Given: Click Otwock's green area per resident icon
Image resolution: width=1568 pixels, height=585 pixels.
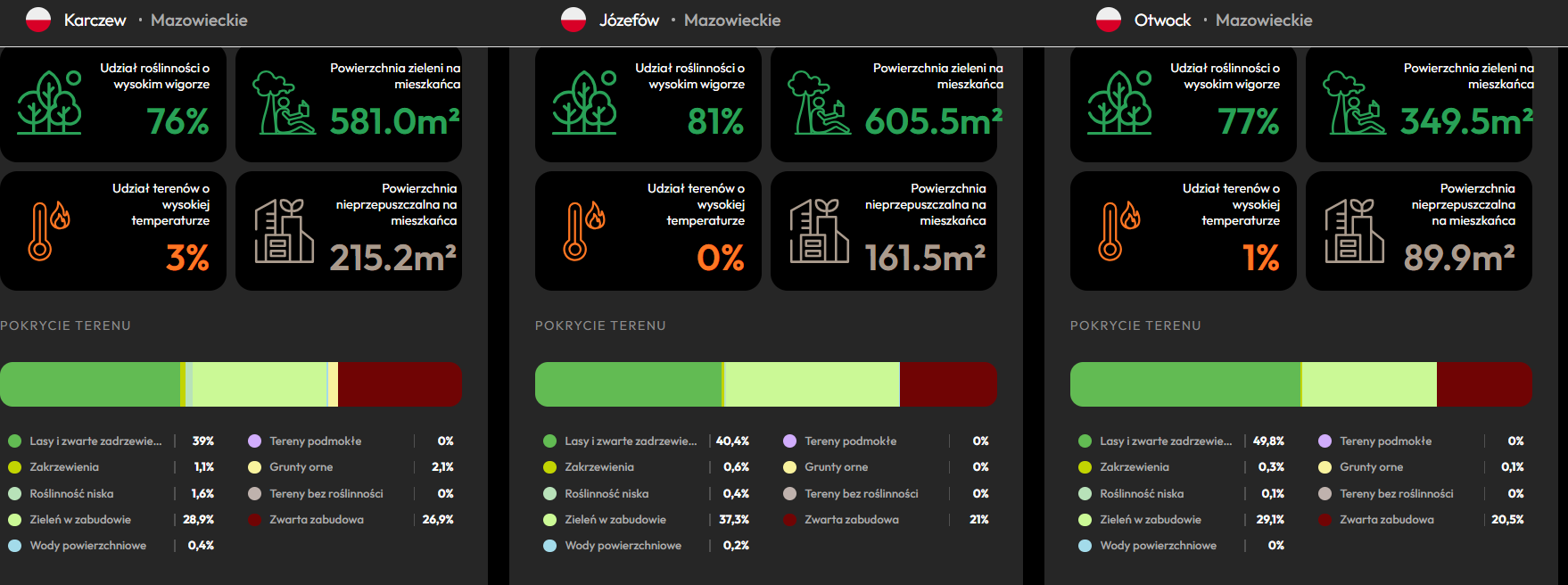Looking at the screenshot, I should (1354, 103).
